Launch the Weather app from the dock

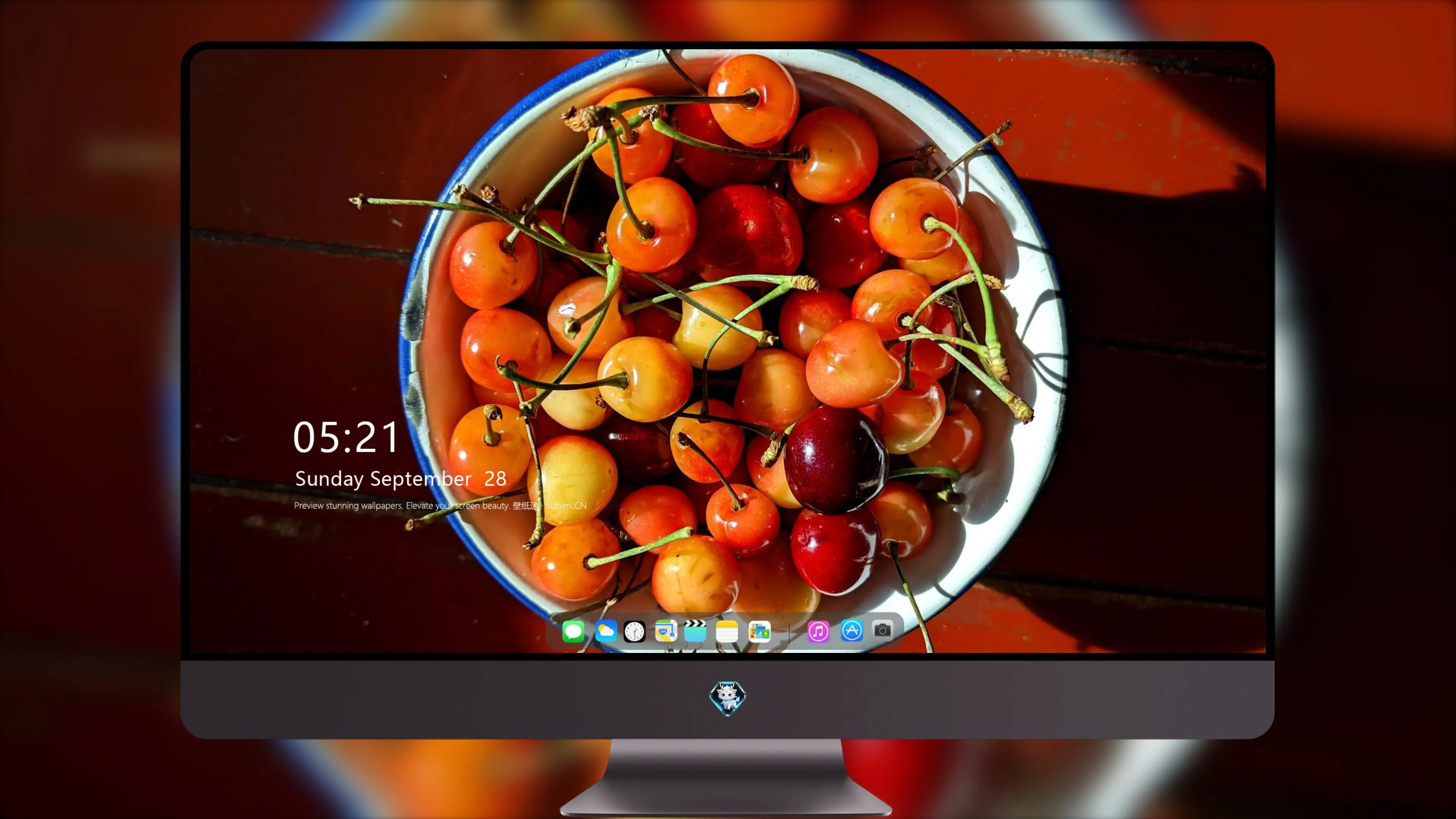606,631
